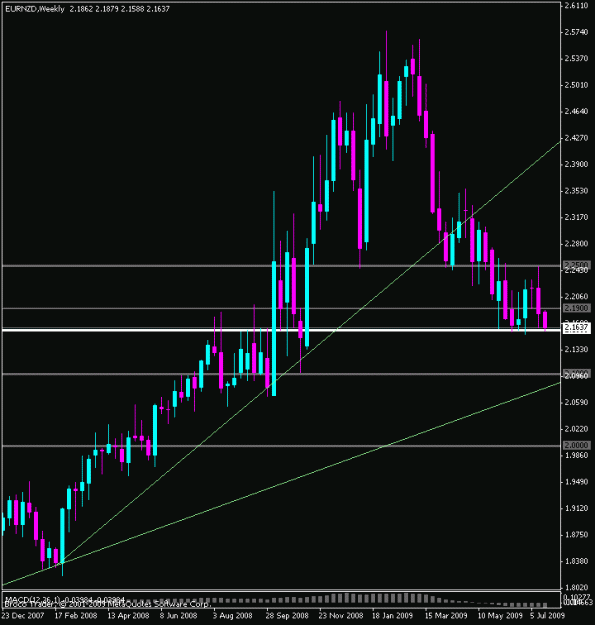Click the 15 Mar 2009 date label
This screenshot has width=595, height=625.
tap(446, 615)
